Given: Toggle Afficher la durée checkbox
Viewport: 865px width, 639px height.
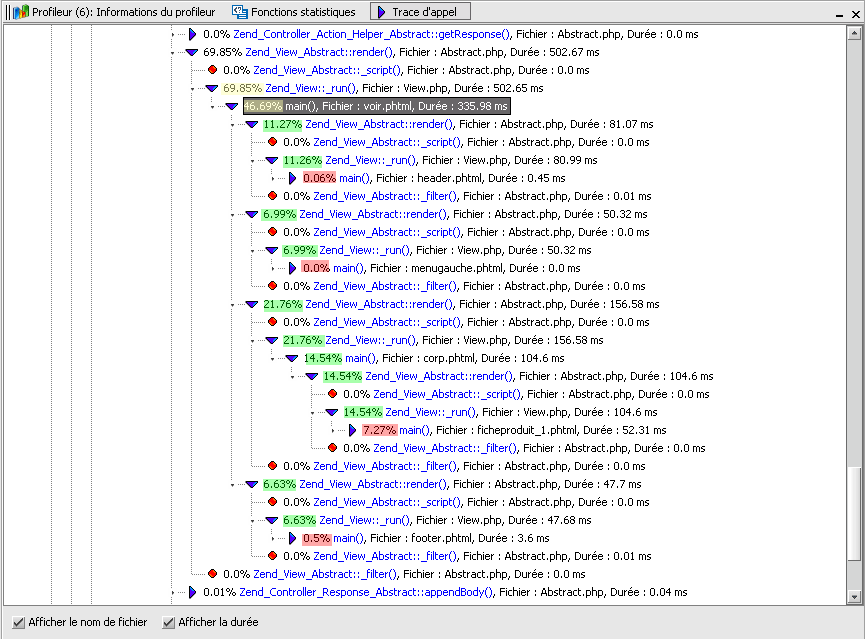Looking at the screenshot, I should click(x=169, y=622).
